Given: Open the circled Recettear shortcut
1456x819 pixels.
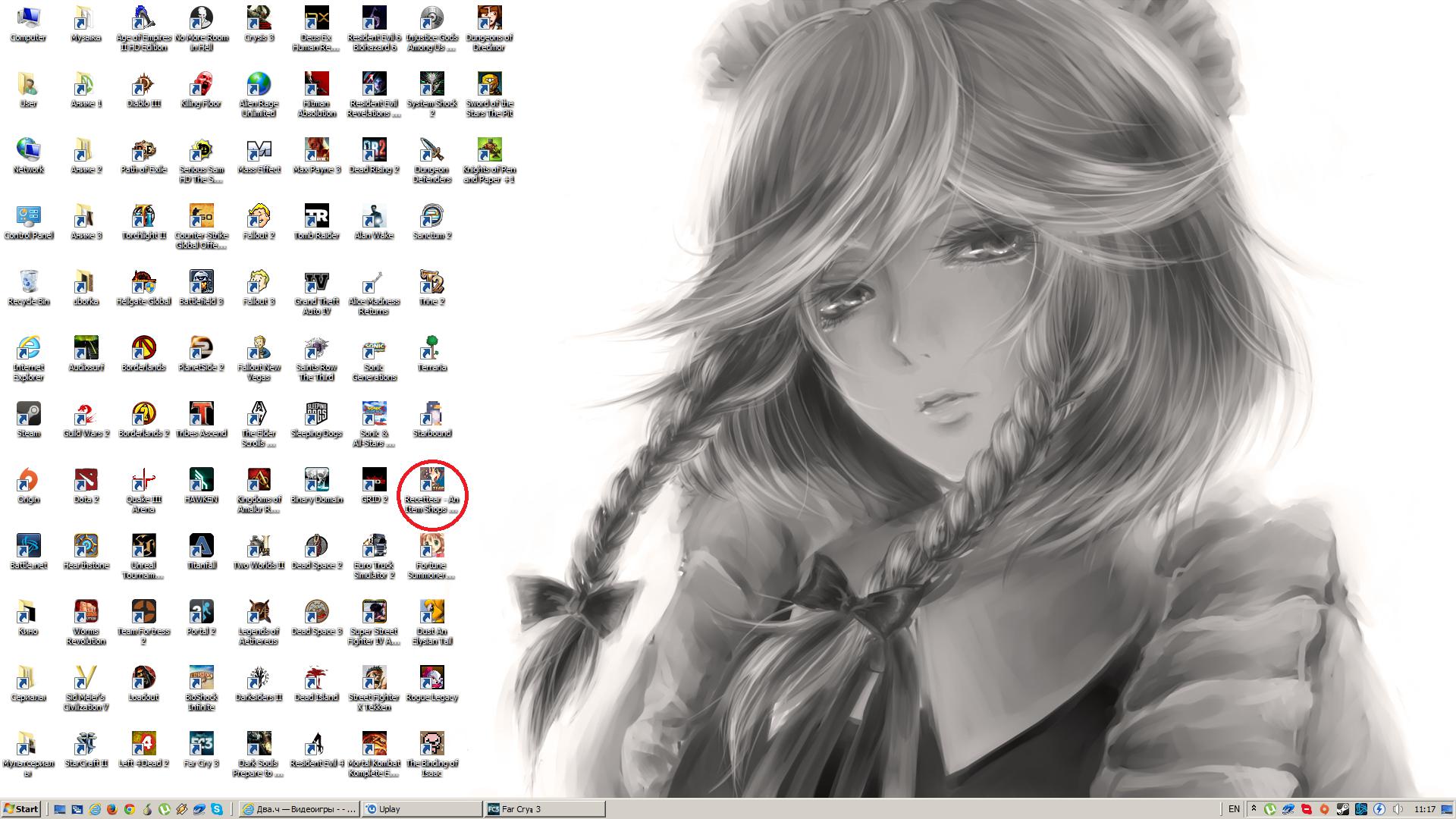Looking at the screenshot, I should click(x=431, y=481).
